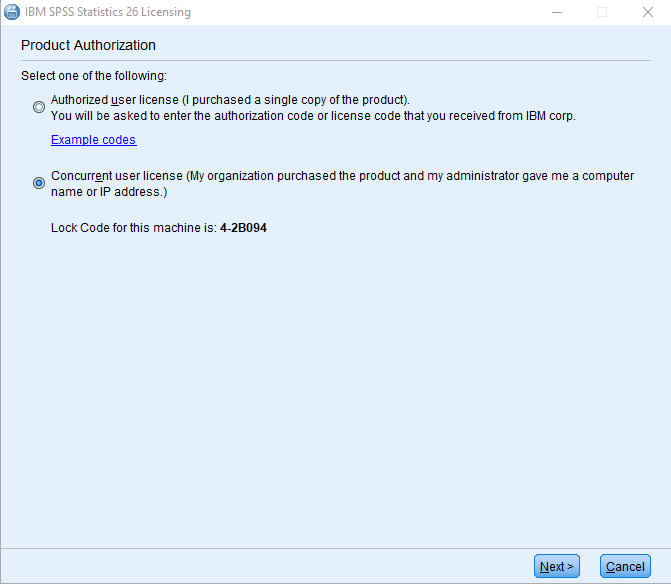The image size is (671, 584).
Task: Open the Example codes link
Action: tap(94, 140)
